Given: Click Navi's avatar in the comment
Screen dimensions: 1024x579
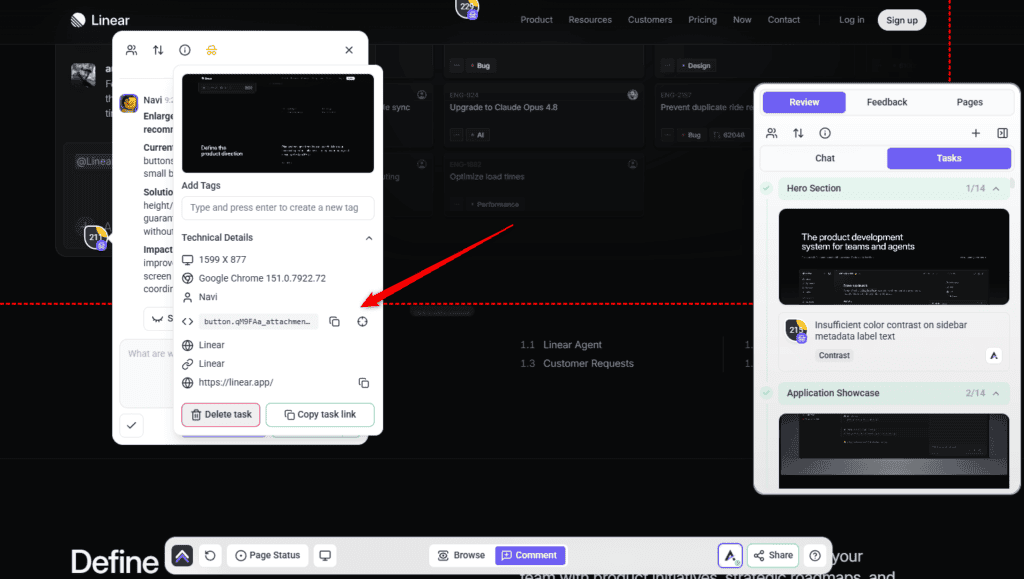Looking at the screenshot, I should pyautogui.click(x=129, y=103).
